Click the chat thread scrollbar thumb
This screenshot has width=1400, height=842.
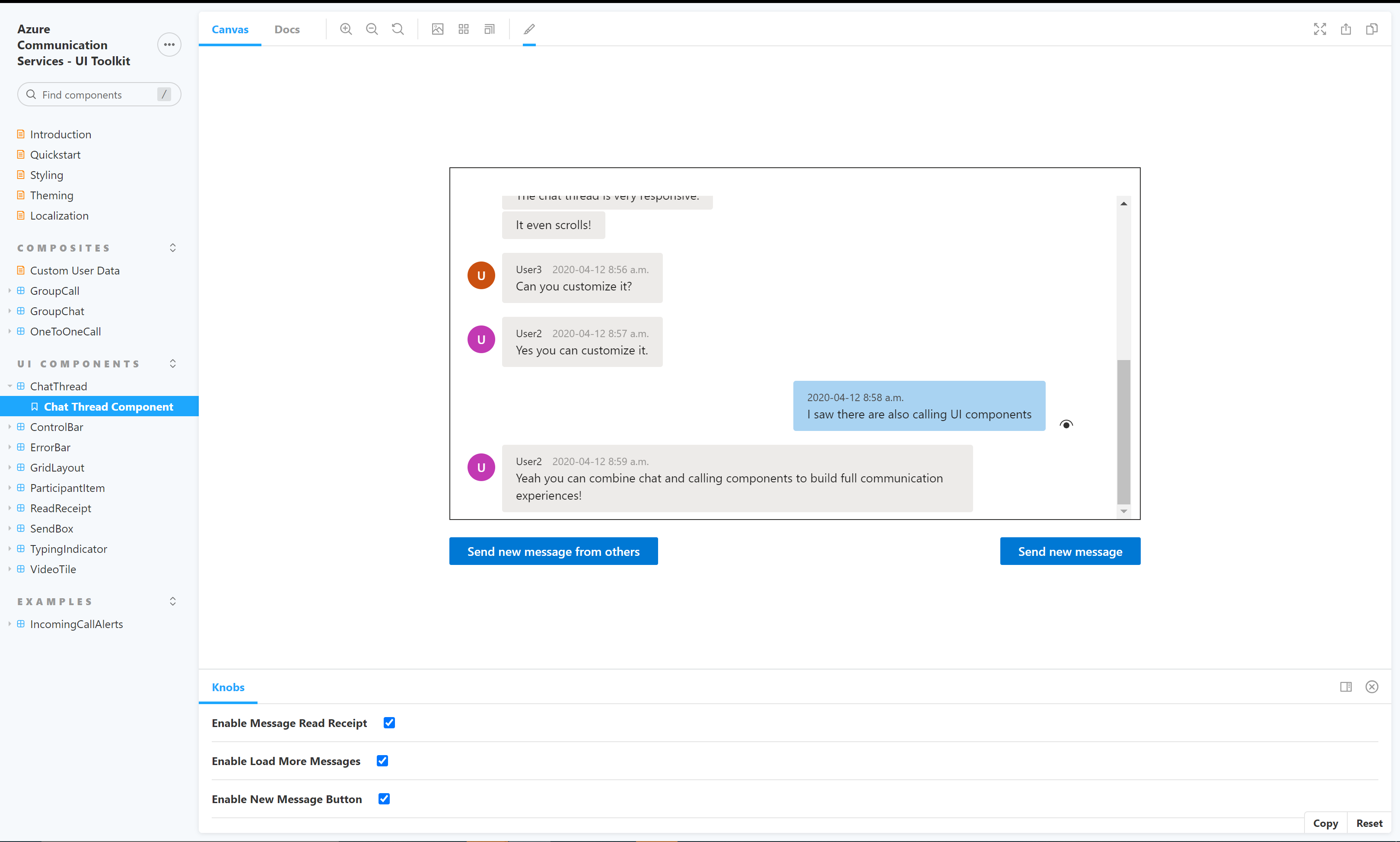pos(1123,431)
